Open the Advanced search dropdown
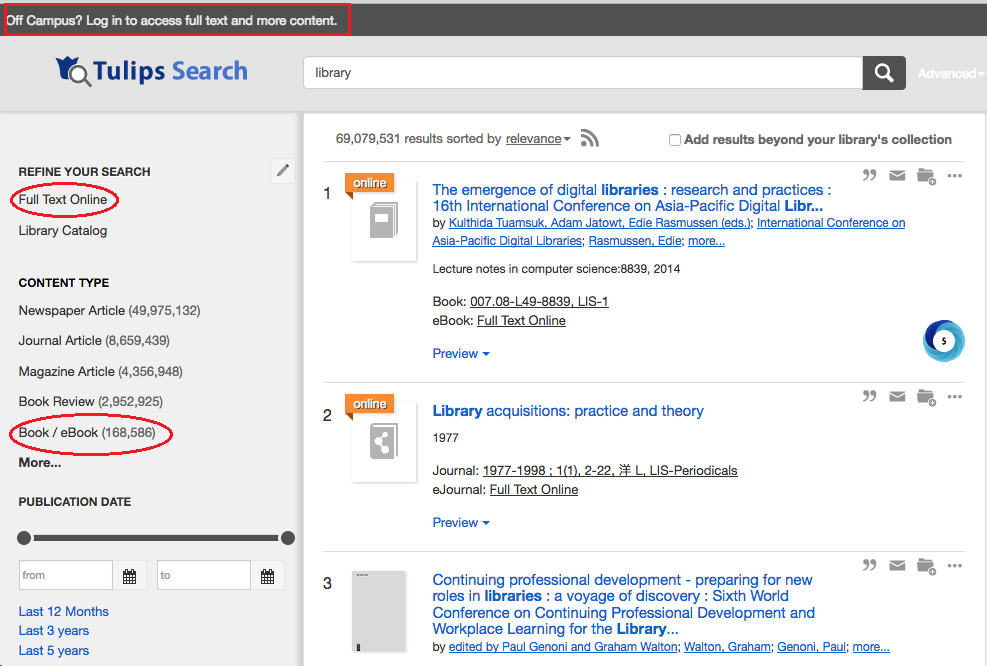This screenshot has height=666, width=987. pos(950,74)
